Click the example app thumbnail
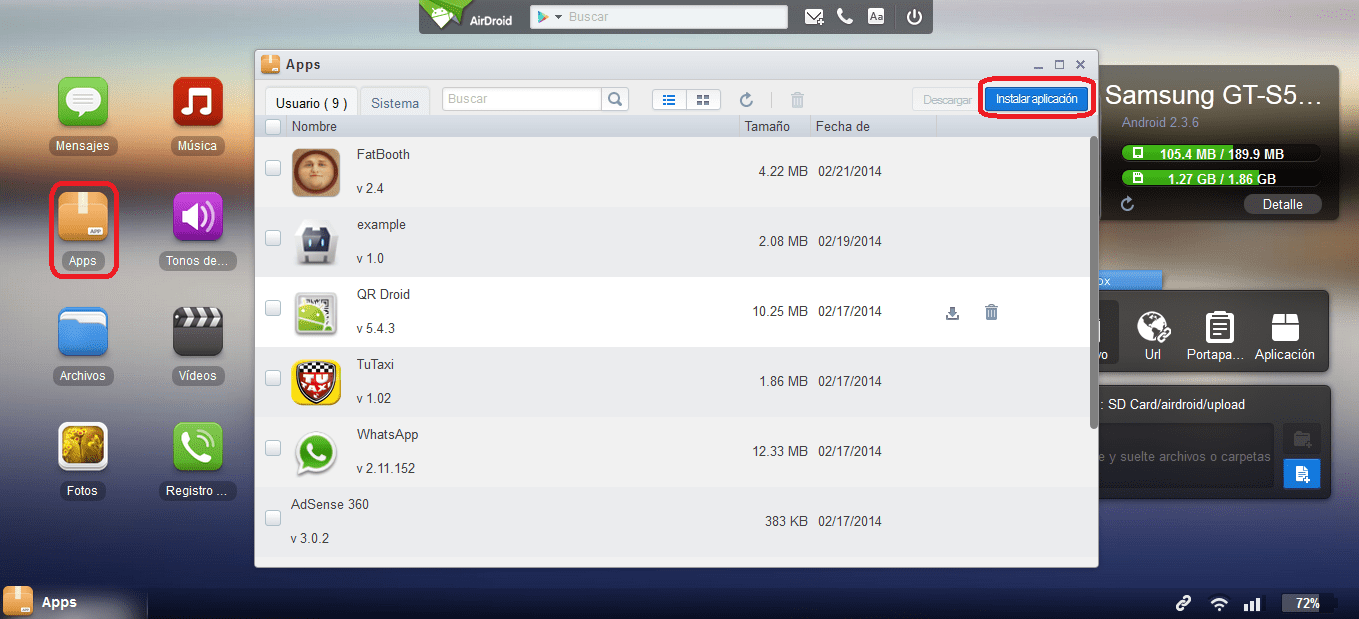The height and width of the screenshot is (619, 1359). pyautogui.click(x=317, y=242)
